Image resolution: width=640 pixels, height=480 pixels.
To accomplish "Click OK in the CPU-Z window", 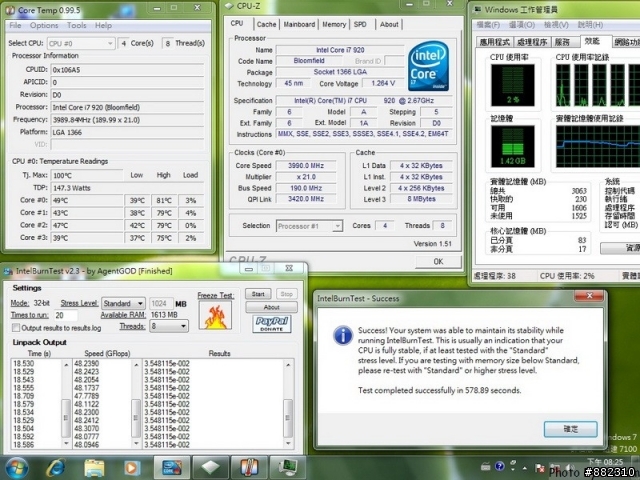I will 438,262.
